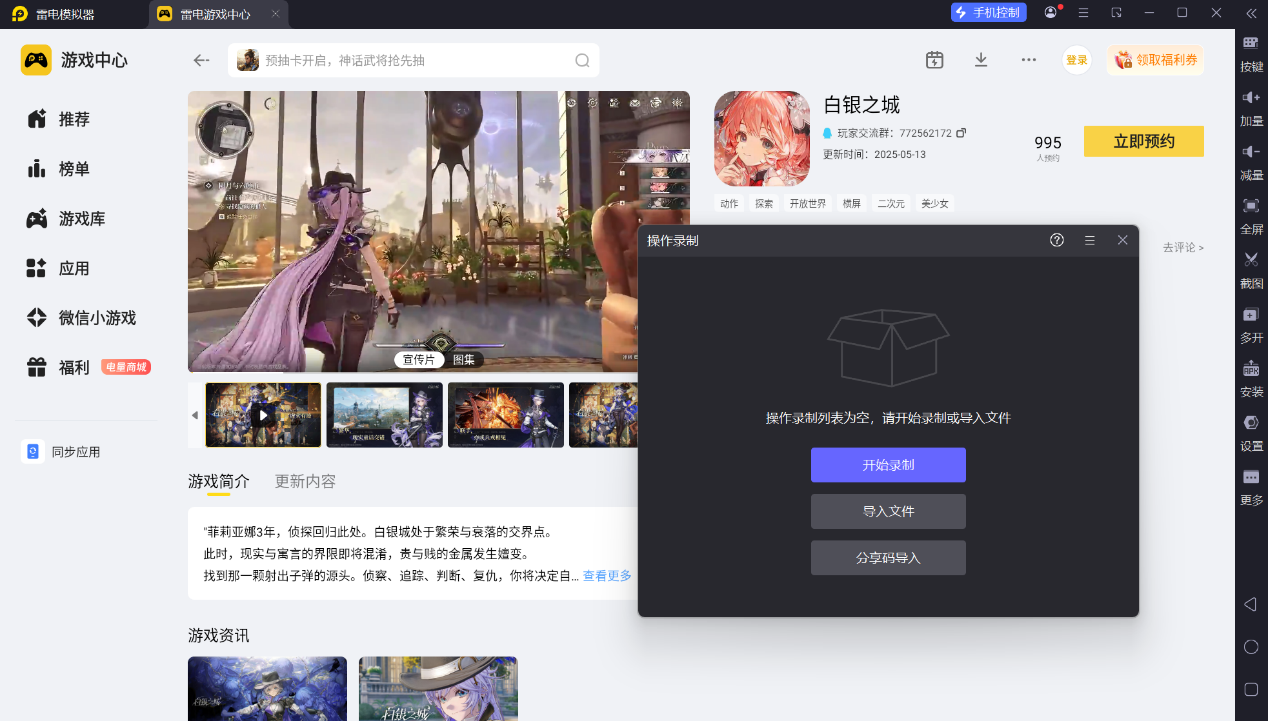1268x721 pixels.
Task: Click the 立即预约 button
Action: click(1144, 141)
